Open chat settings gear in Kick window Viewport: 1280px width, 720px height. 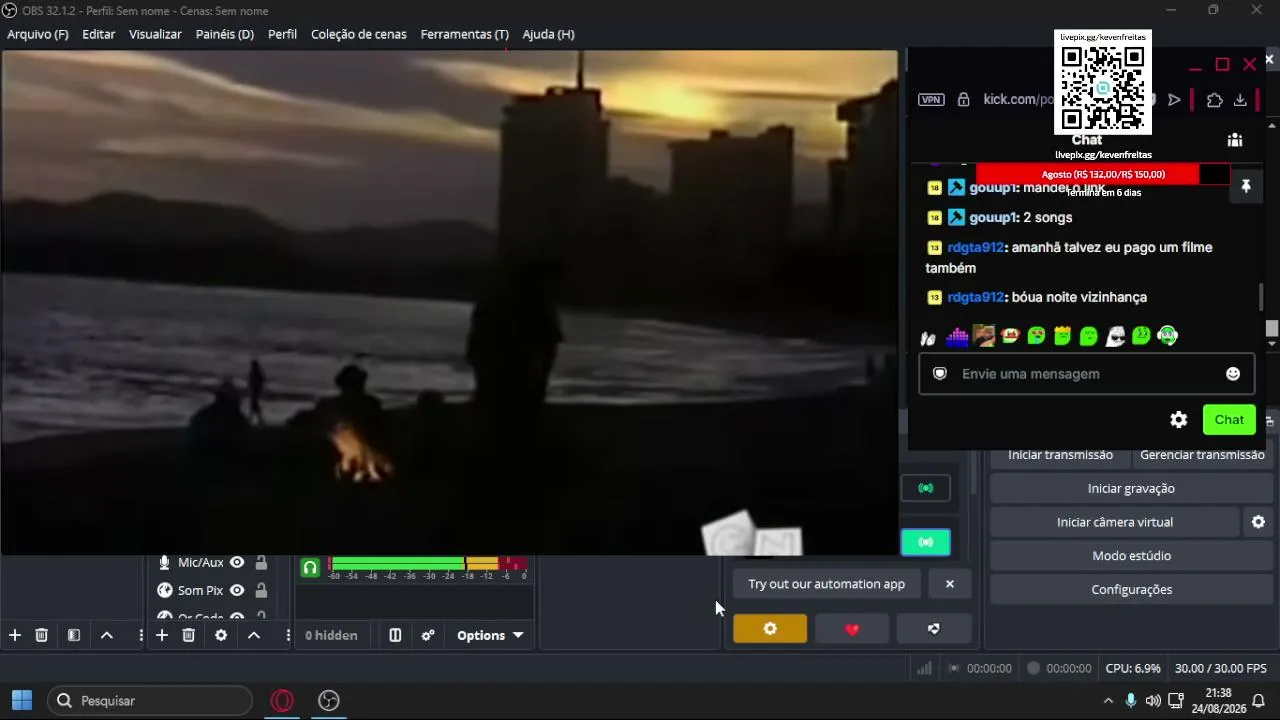click(x=1179, y=420)
